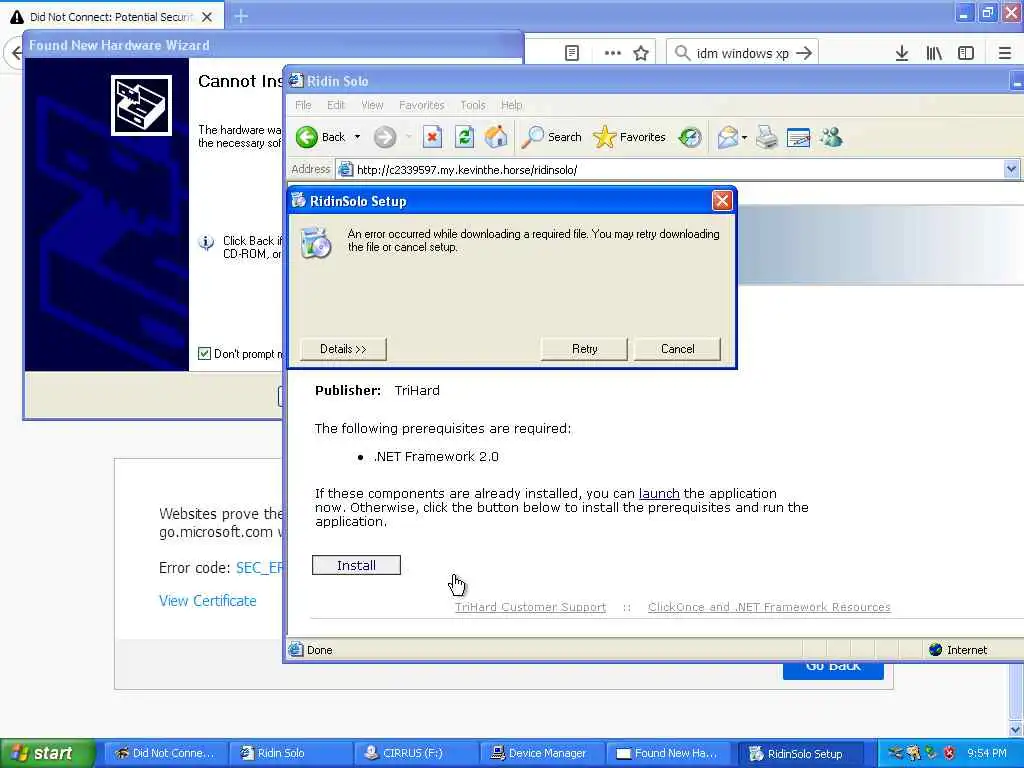This screenshot has height=768, width=1024.
Task: Click the Back button in Ridin Solo browser
Action: pos(321,137)
